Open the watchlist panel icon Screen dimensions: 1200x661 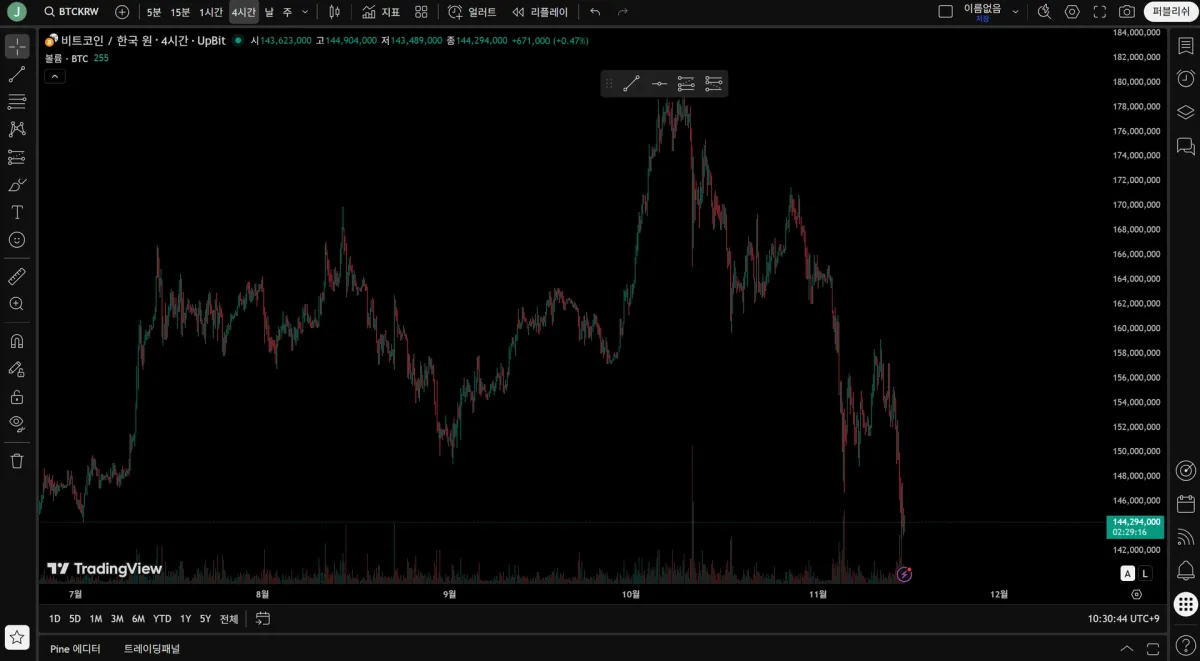coord(1185,47)
